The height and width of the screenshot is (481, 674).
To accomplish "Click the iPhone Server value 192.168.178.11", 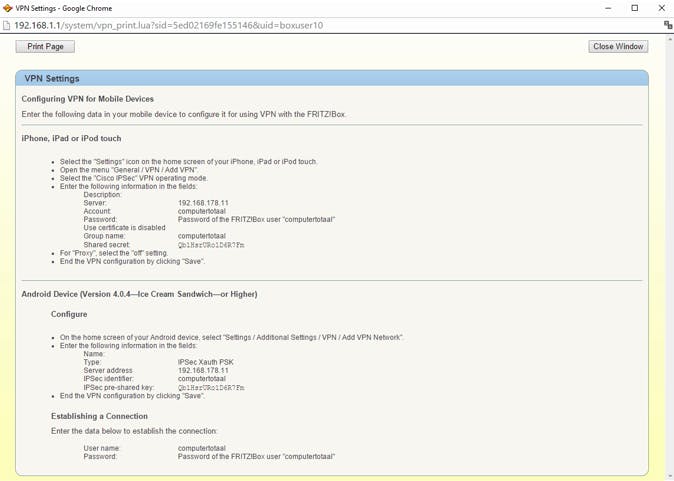I will [x=203, y=203].
